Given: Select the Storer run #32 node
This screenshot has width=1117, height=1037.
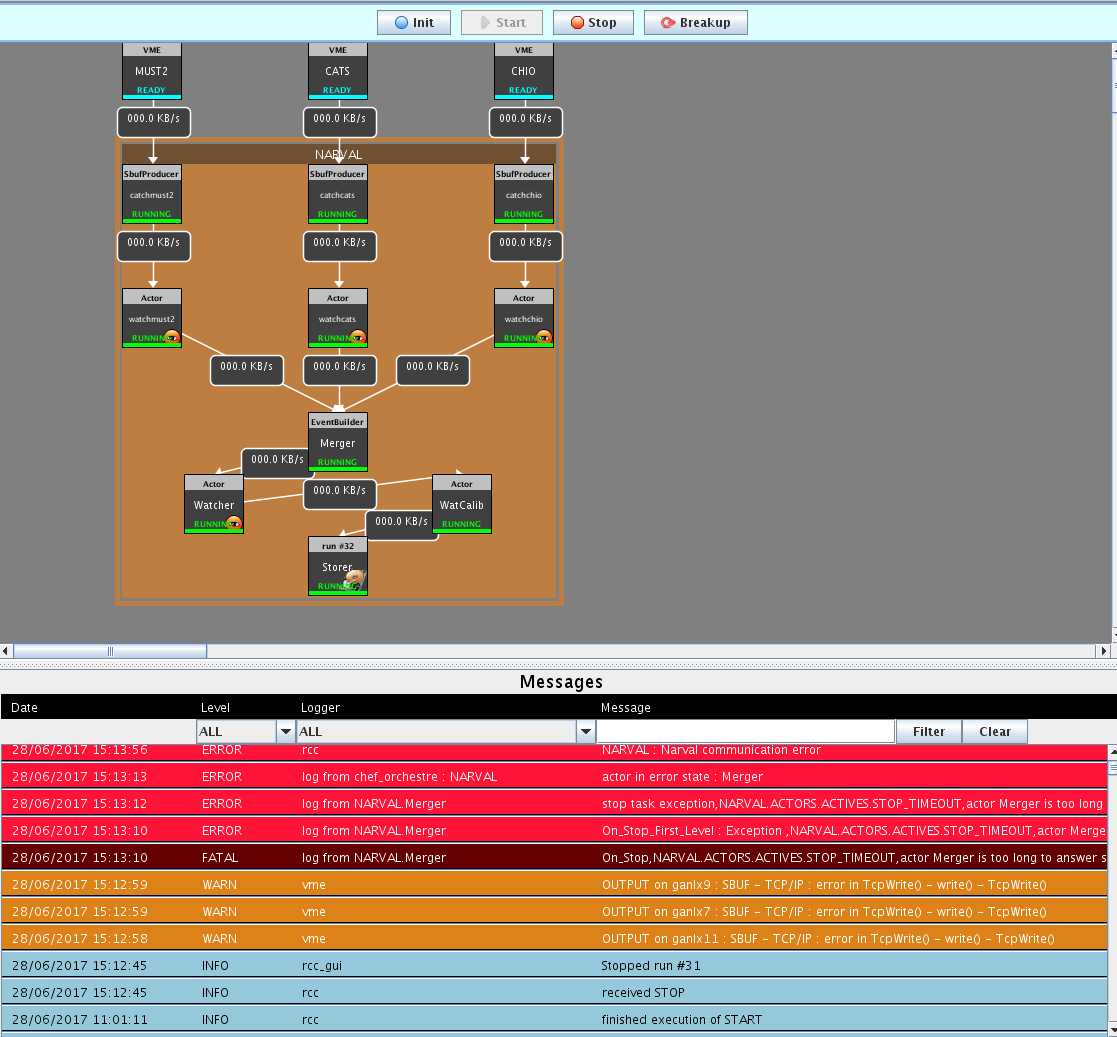Looking at the screenshot, I should 338,566.
